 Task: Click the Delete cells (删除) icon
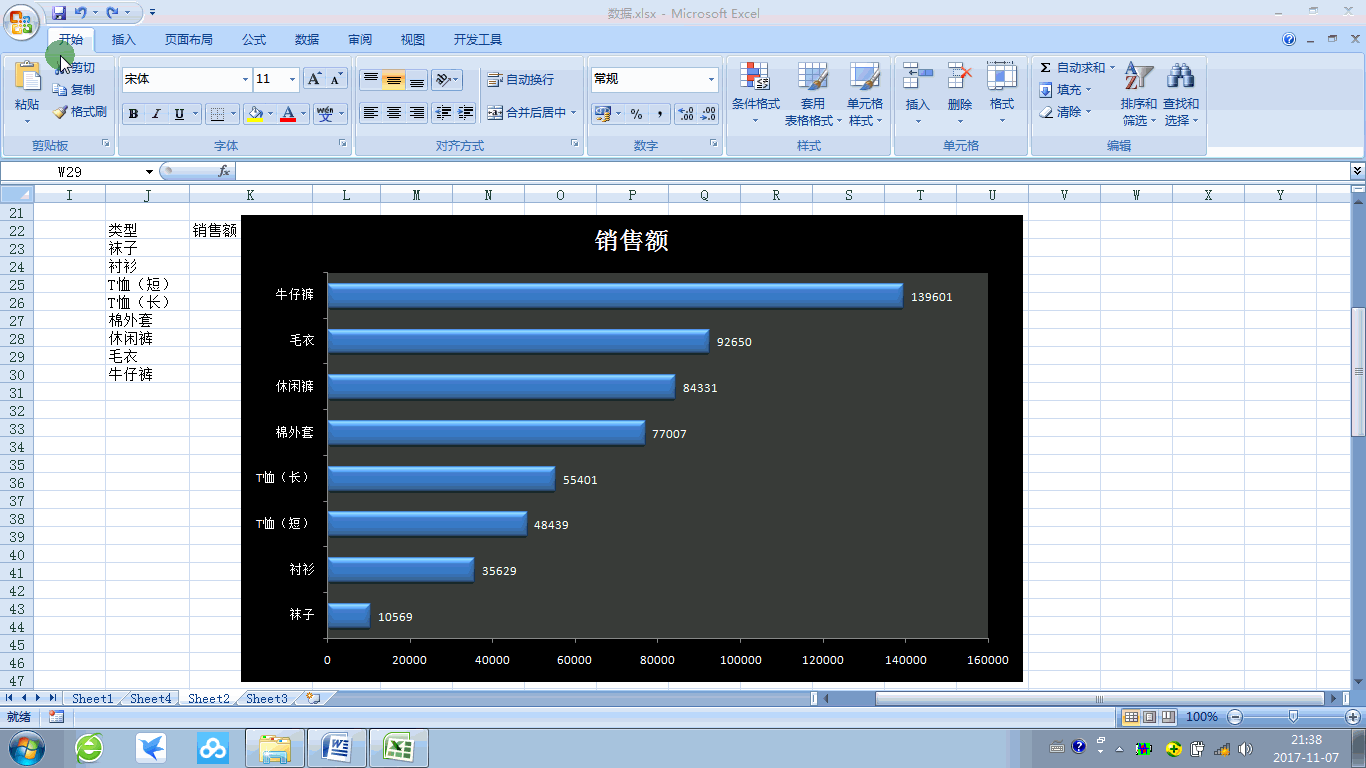tap(960, 77)
